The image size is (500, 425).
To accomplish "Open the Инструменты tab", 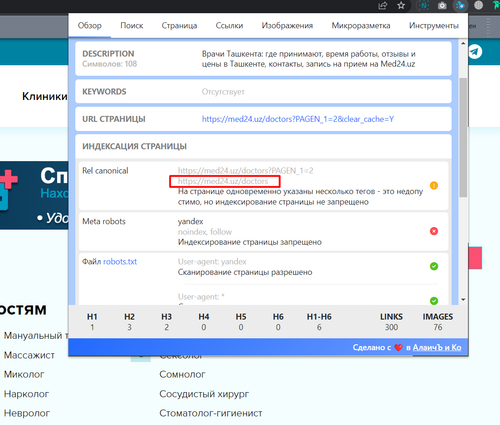I will coord(434,26).
